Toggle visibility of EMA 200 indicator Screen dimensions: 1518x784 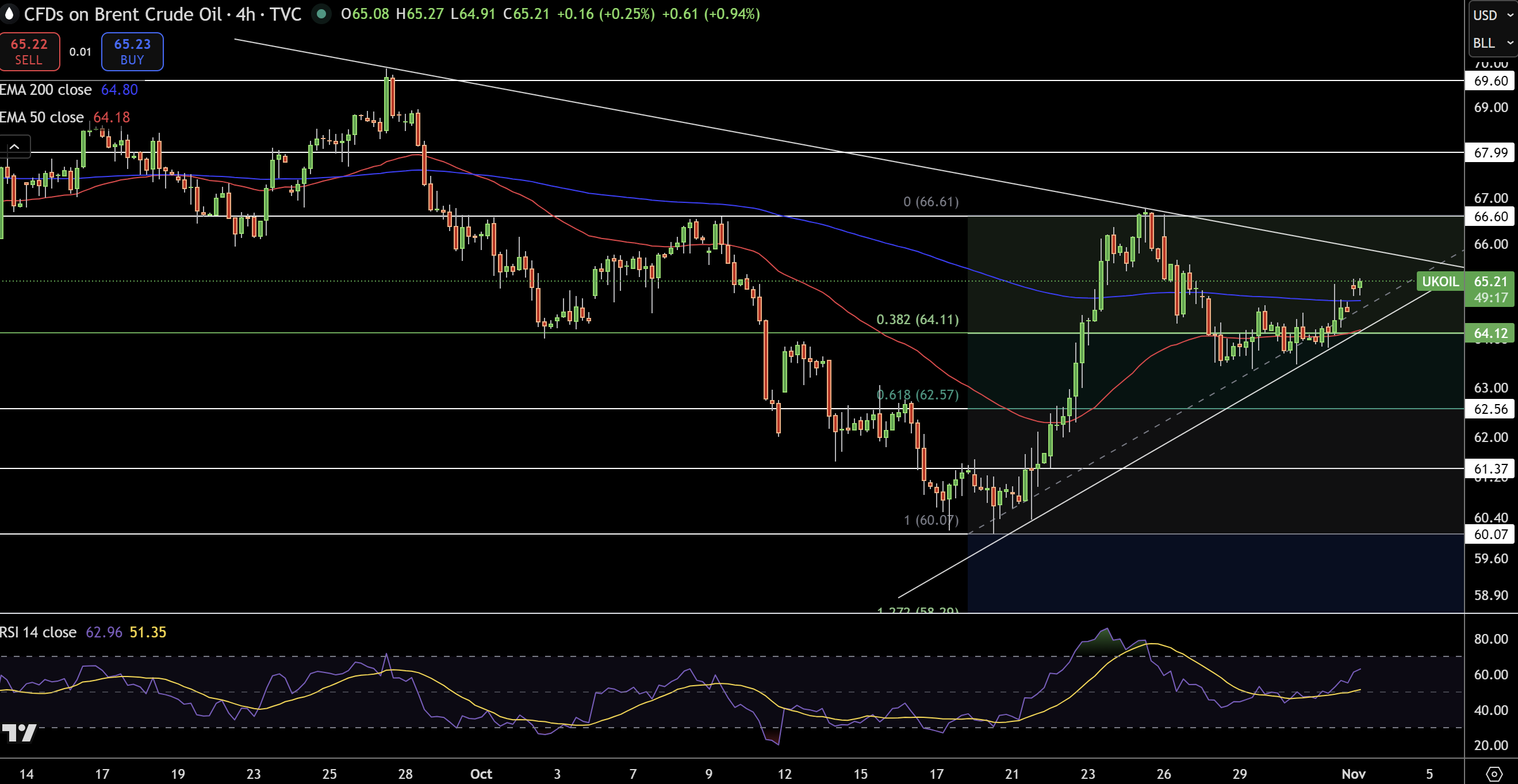45,90
